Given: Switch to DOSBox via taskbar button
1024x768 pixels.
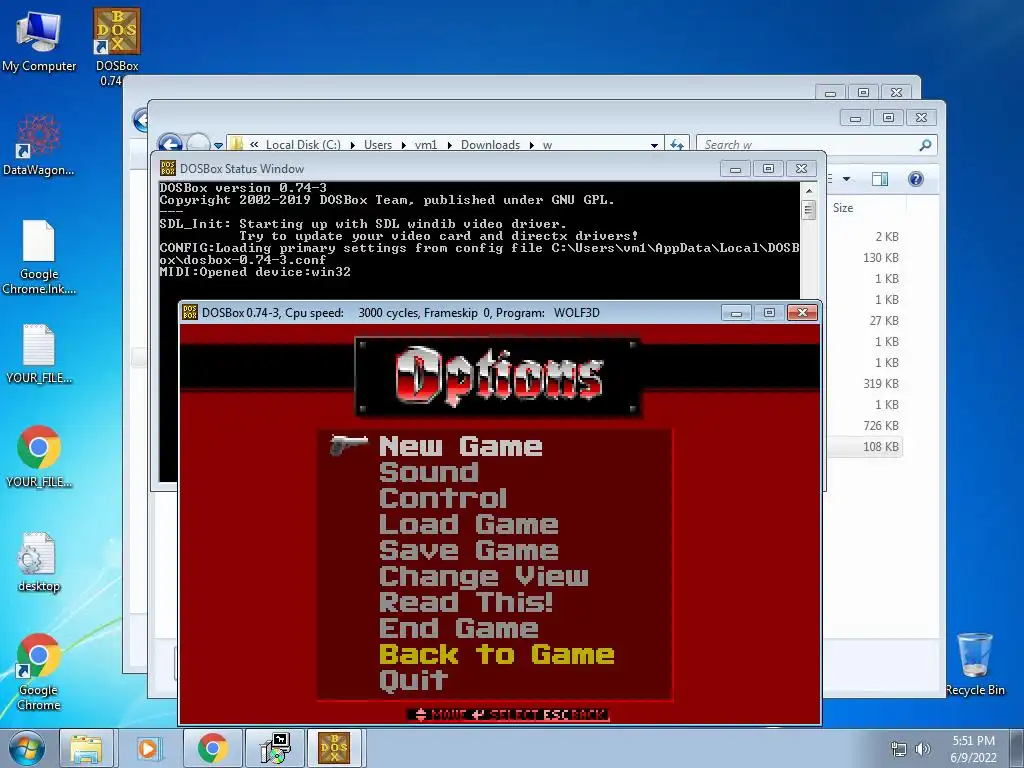Looking at the screenshot, I should tap(334, 748).
